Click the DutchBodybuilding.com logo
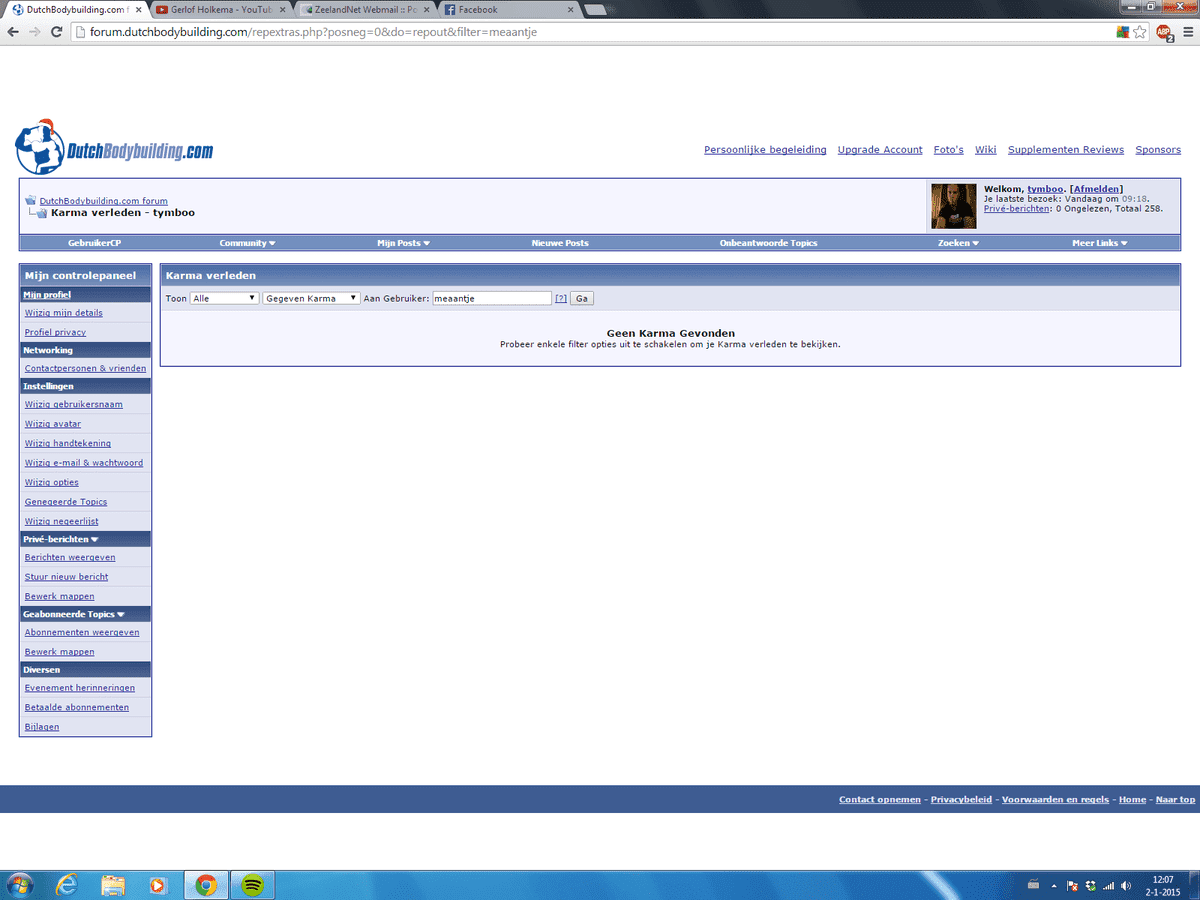This screenshot has width=1200, height=900. [114, 148]
